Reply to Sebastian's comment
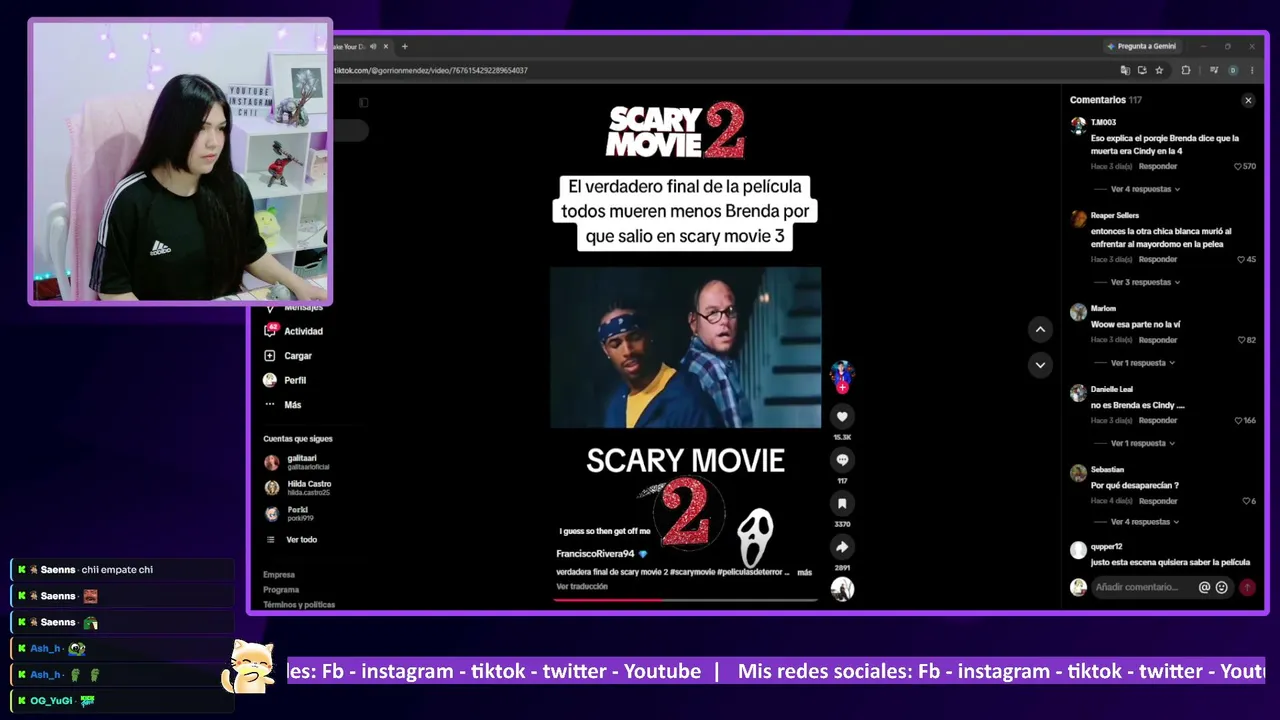This screenshot has width=1280, height=720. click(1158, 501)
